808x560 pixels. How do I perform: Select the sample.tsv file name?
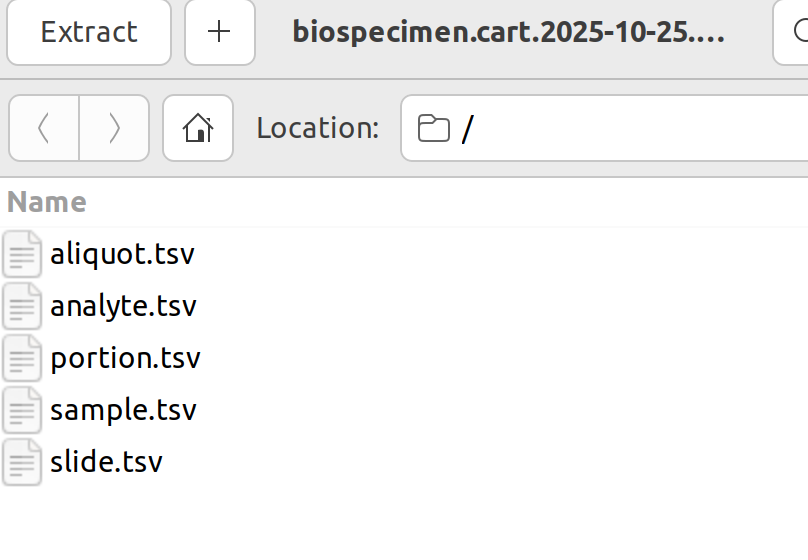pos(123,410)
